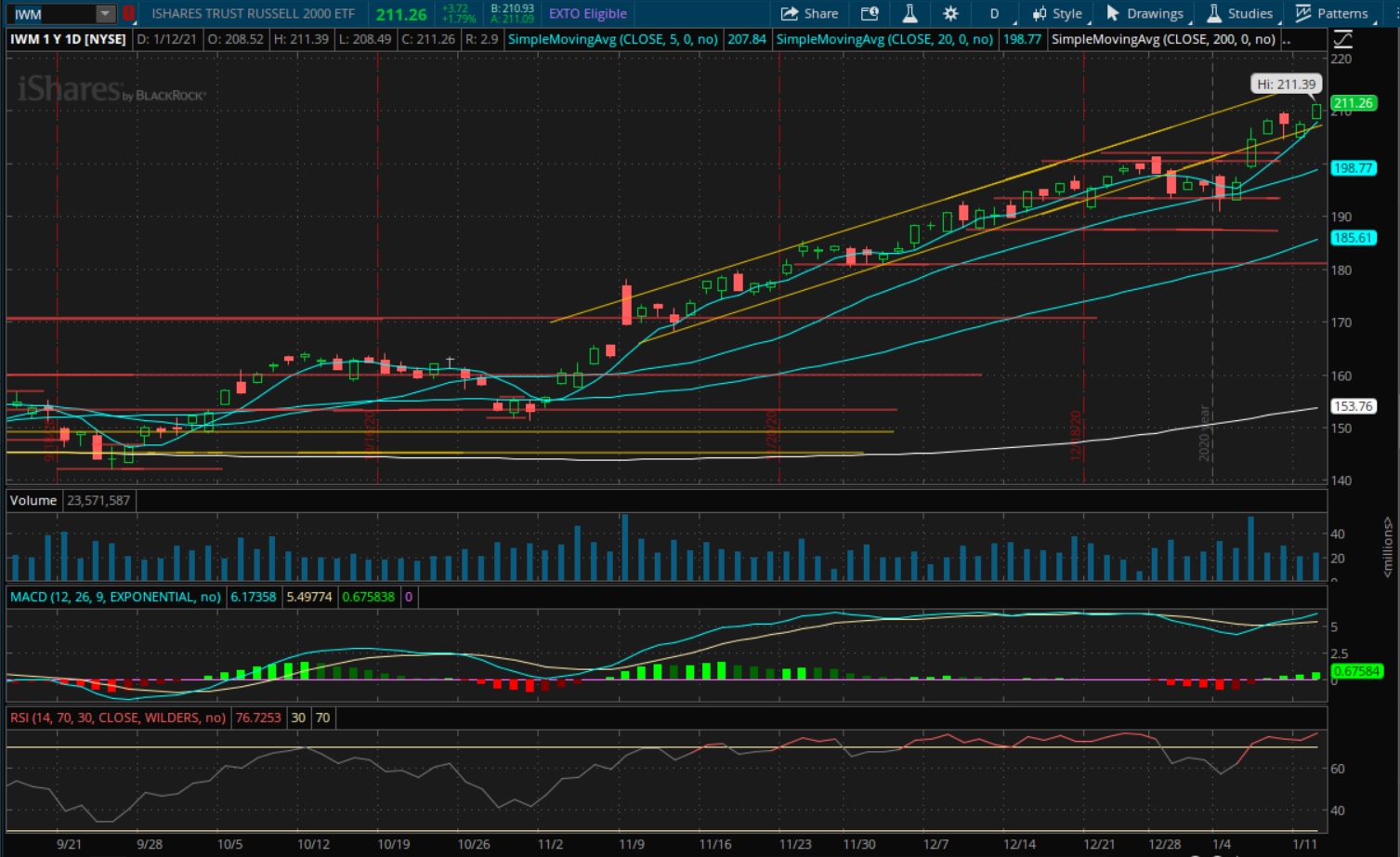Click the green 211.26 price axis bubble

[x=1353, y=103]
